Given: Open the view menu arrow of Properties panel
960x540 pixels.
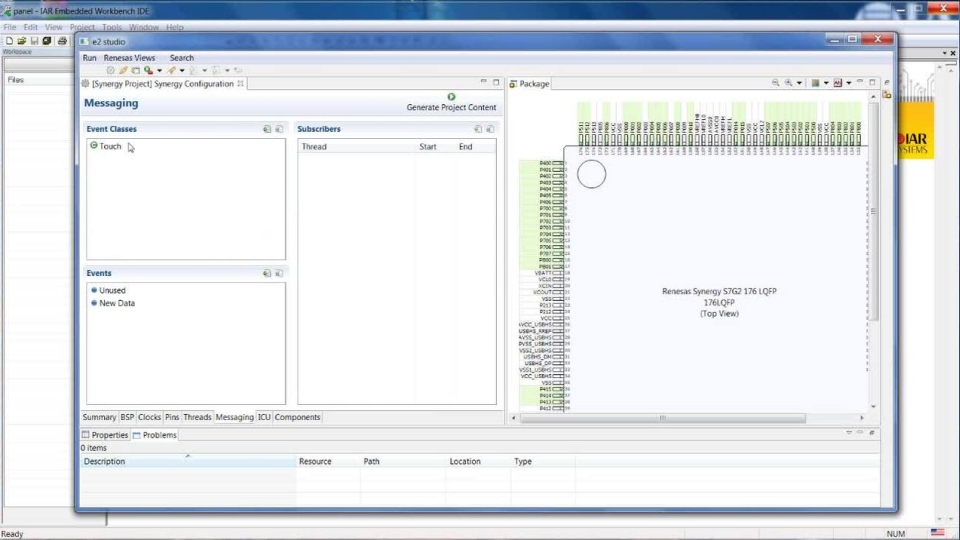Looking at the screenshot, I should click(849, 433).
